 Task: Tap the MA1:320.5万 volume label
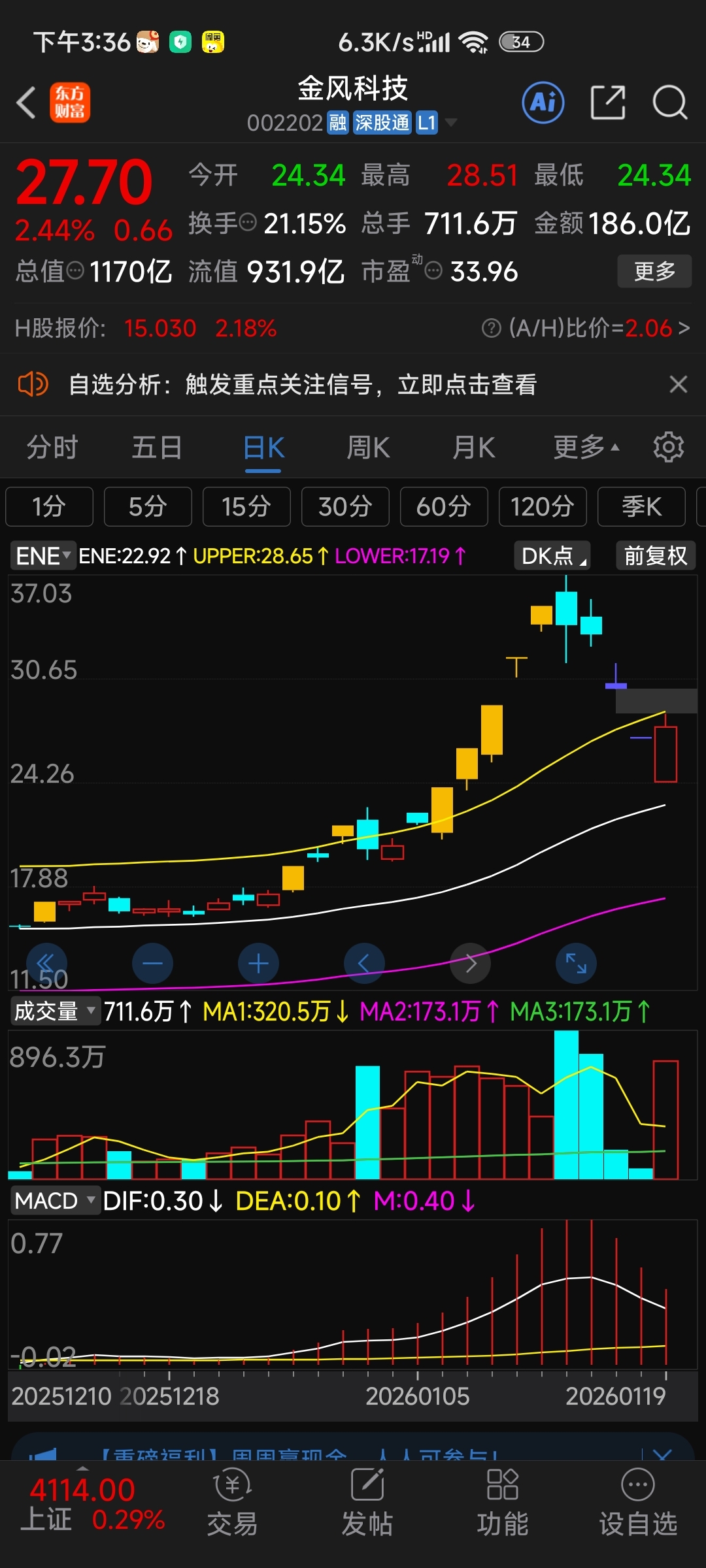click(x=276, y=1011)
